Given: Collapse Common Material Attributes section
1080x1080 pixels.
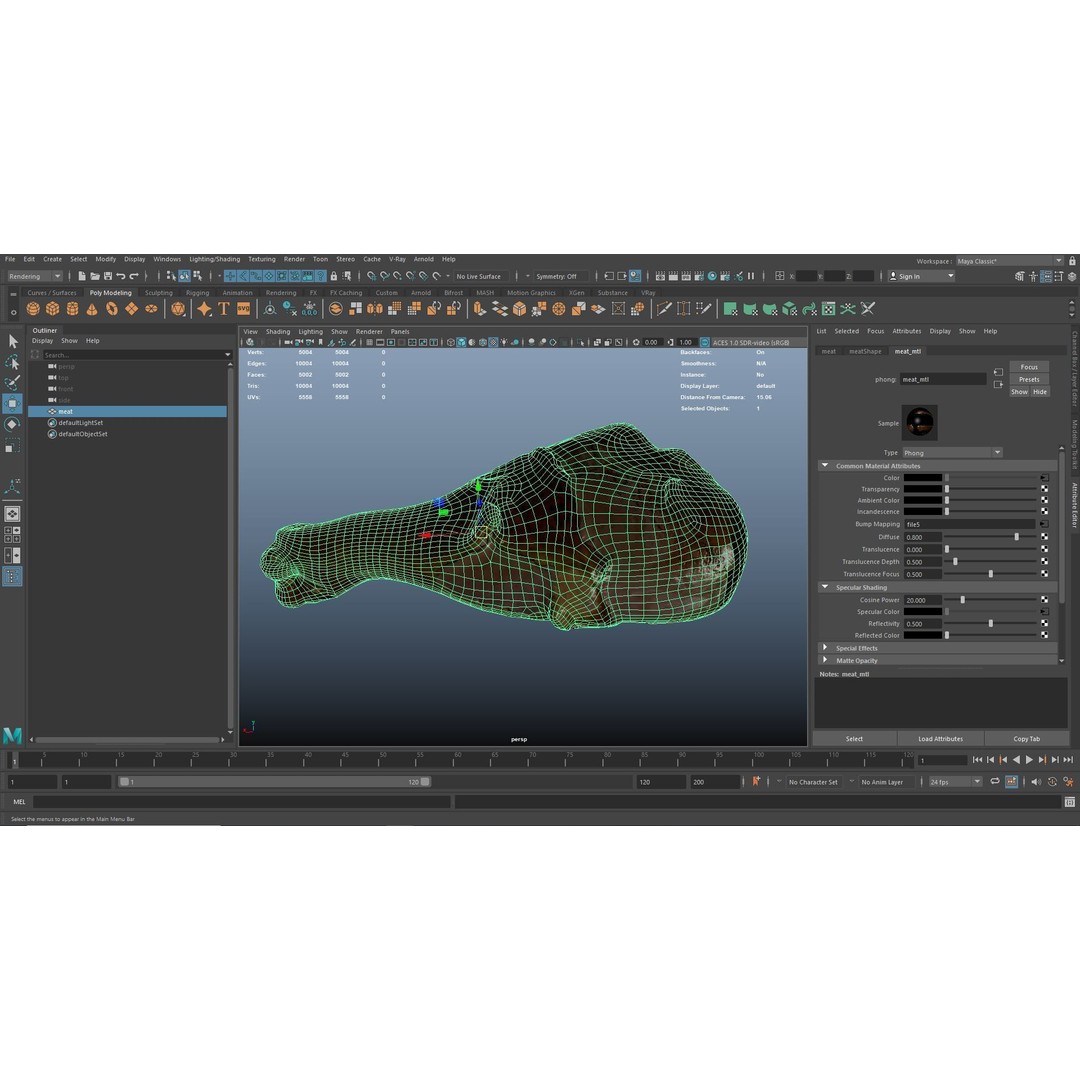Looking at the screenshot, I should coord(824,466).
